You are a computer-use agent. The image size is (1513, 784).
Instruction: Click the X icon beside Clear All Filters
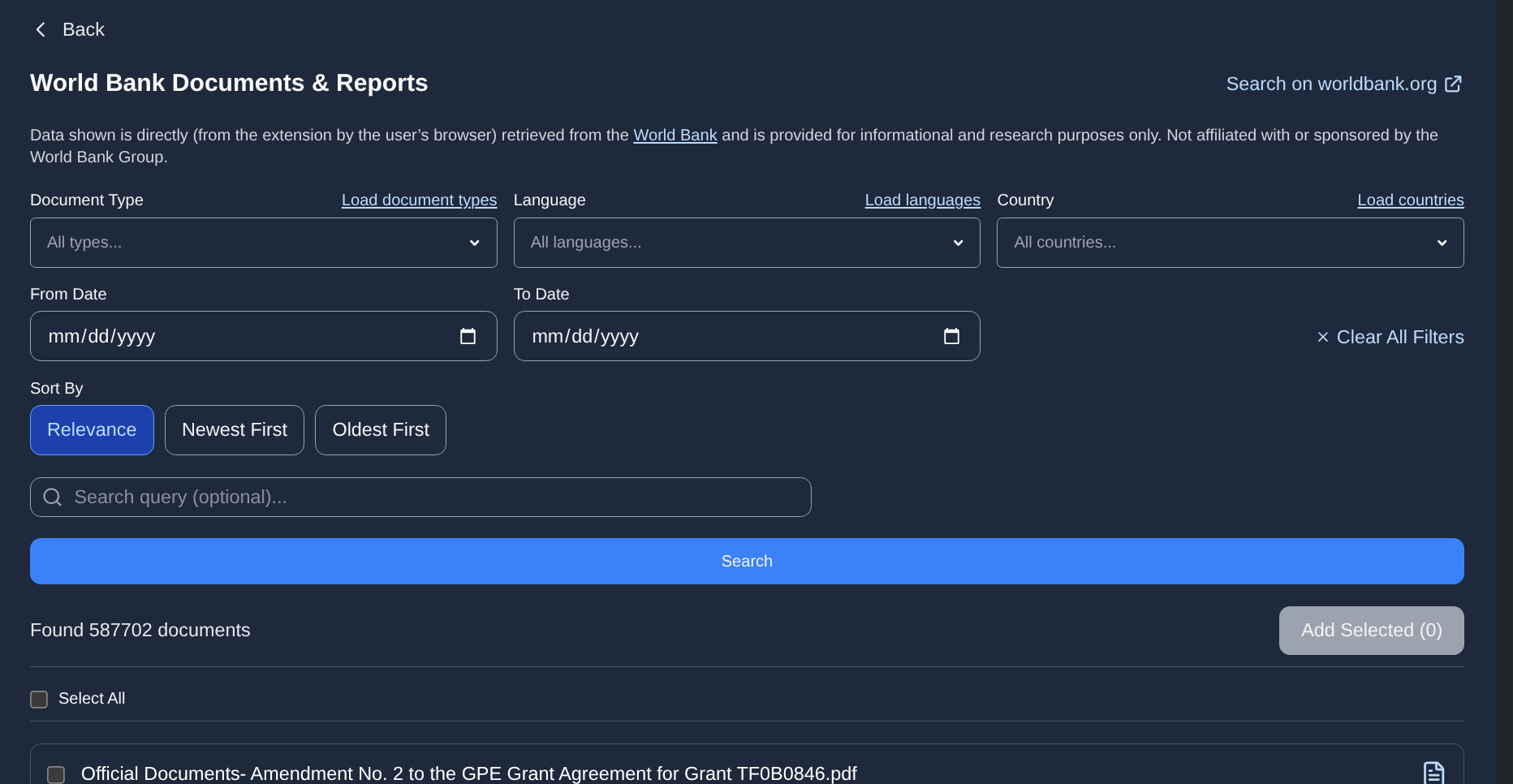[1323, 337]
